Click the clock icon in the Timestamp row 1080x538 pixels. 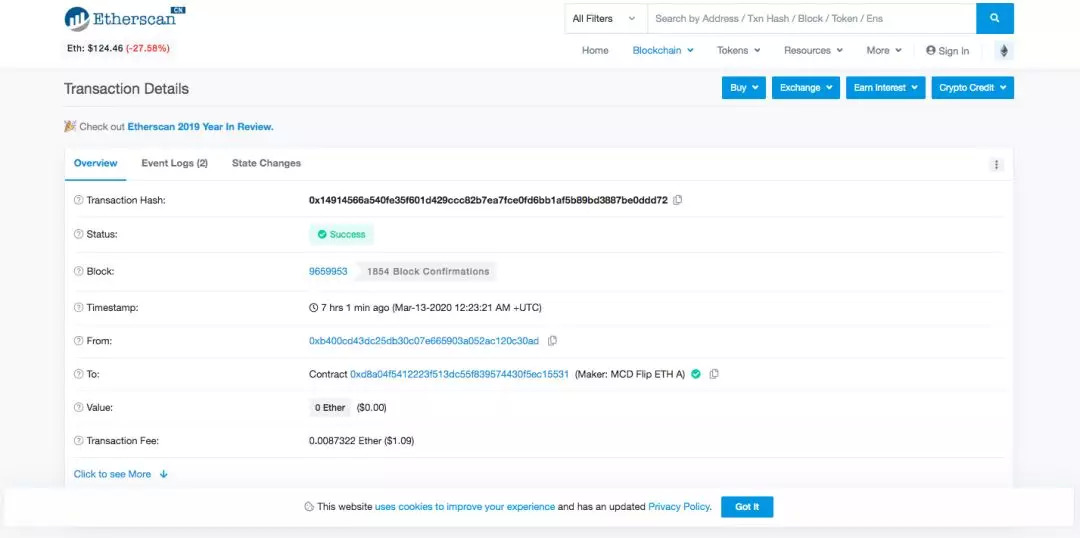313,308
